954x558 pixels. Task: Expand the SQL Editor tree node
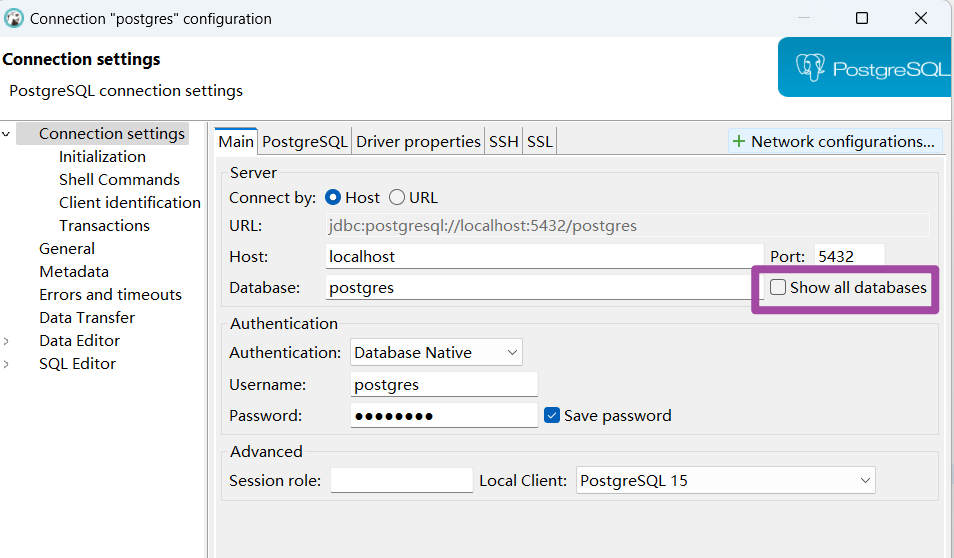tap(8, 364)
